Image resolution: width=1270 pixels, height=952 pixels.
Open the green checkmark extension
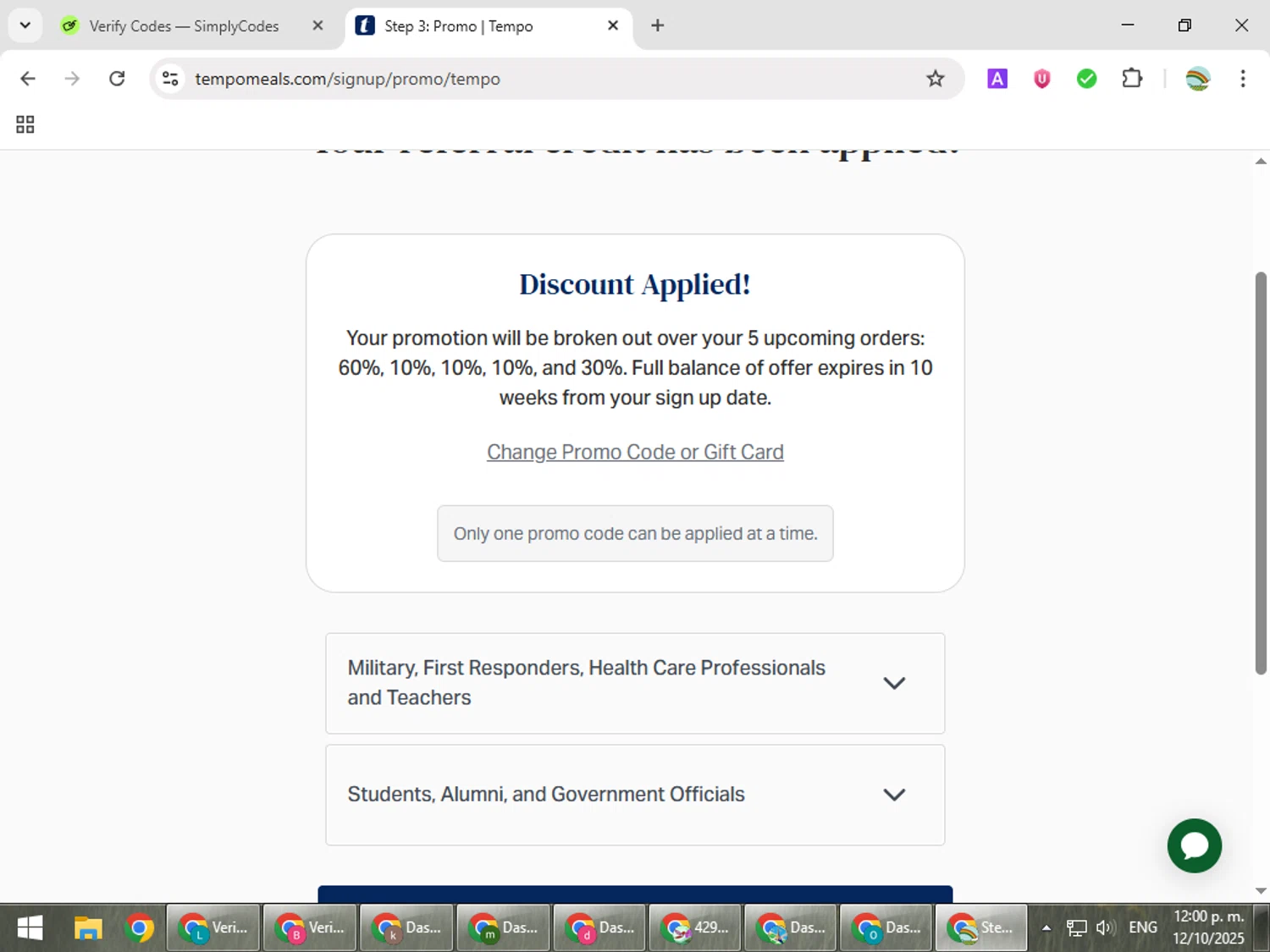(x=1086, y=79)
